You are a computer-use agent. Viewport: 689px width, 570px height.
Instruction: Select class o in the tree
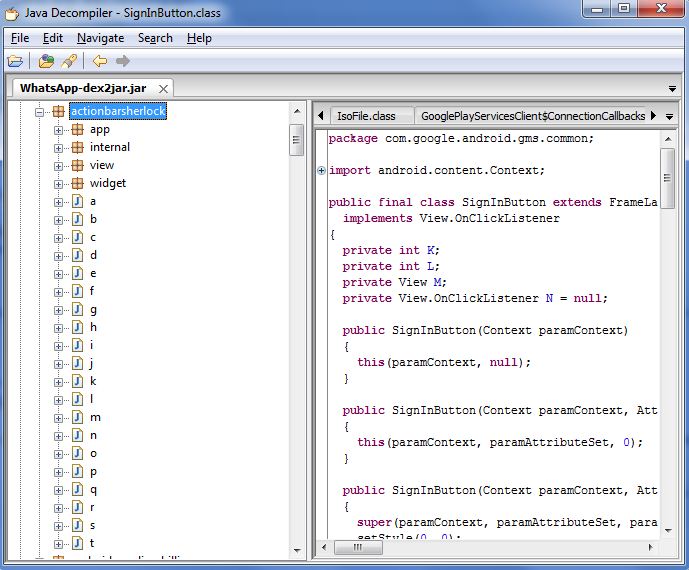[x=94, y=454]
